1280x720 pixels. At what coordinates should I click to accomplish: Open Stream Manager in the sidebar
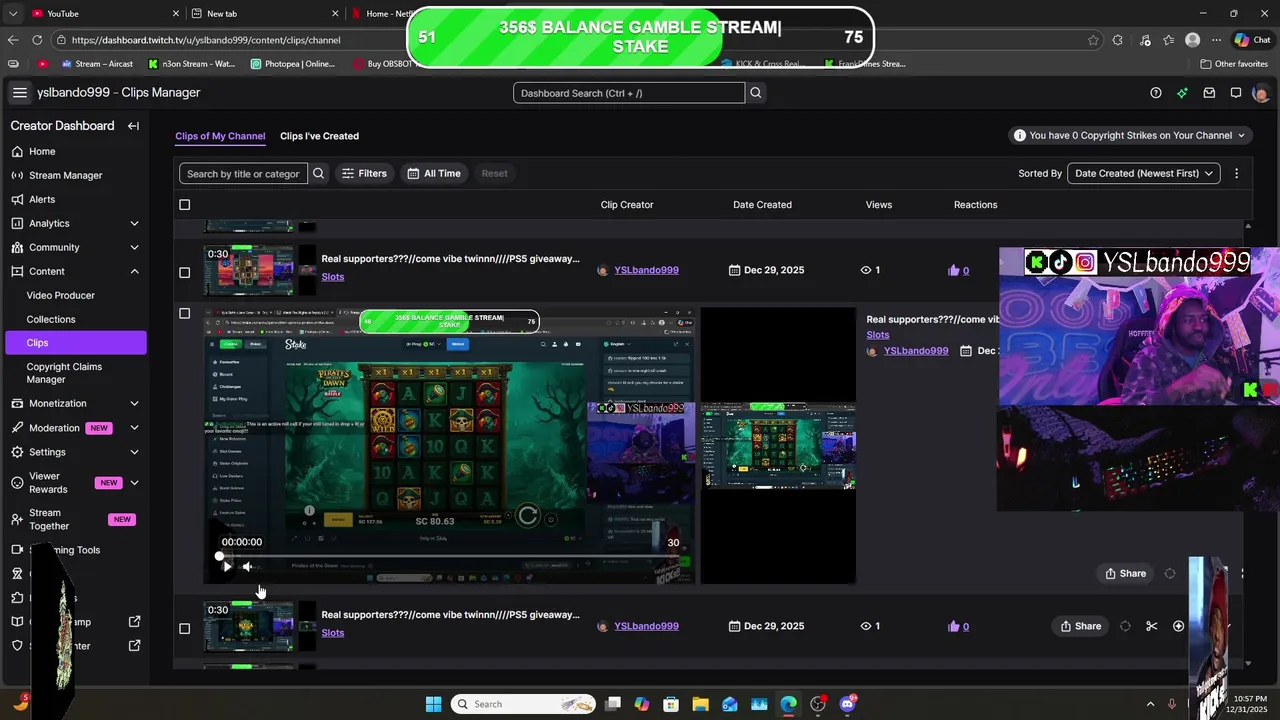tap(65, 175)
